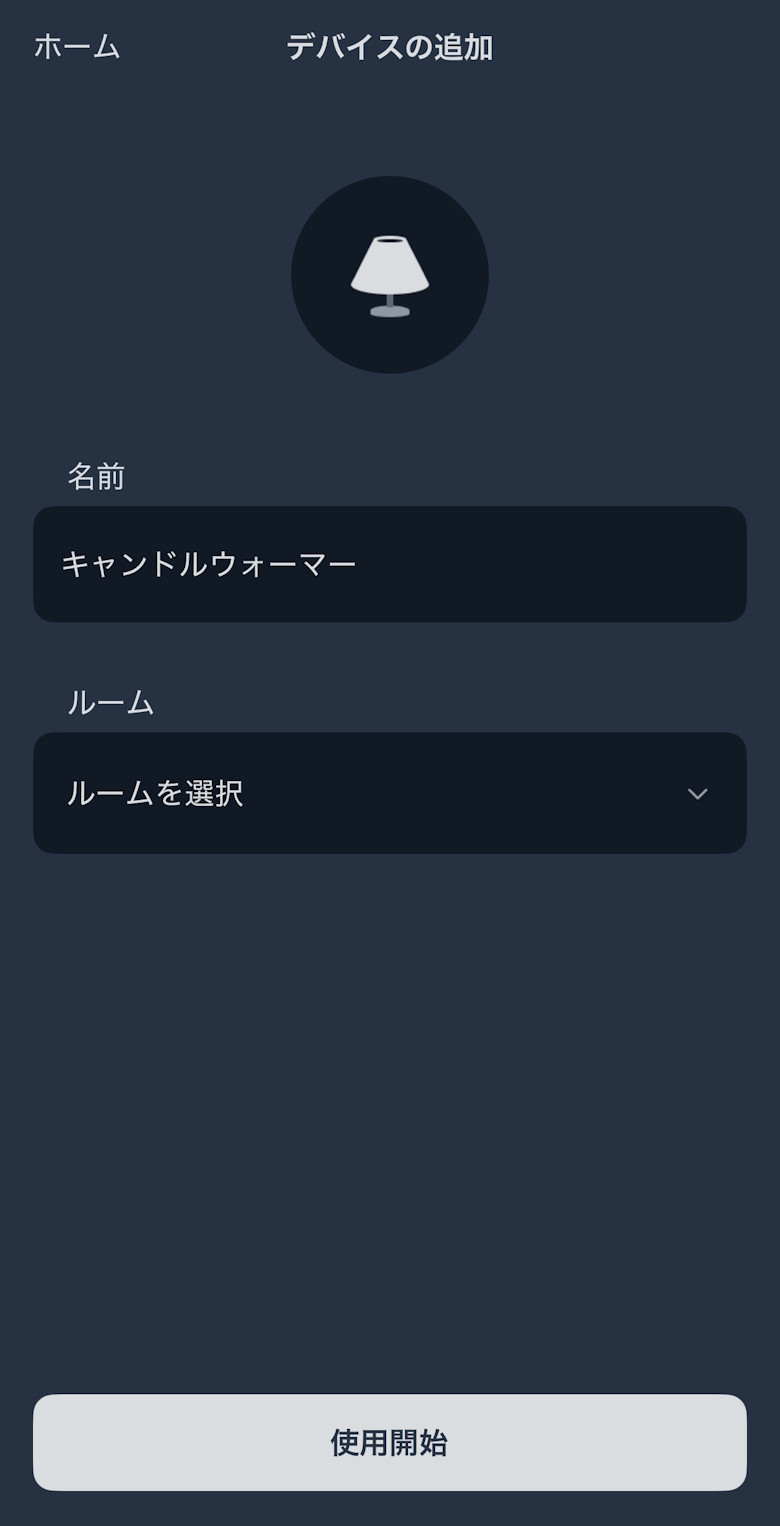Click the lamp shade of the device image
The width and height of the screenshot is (780, 1526).
pos(390,264)
